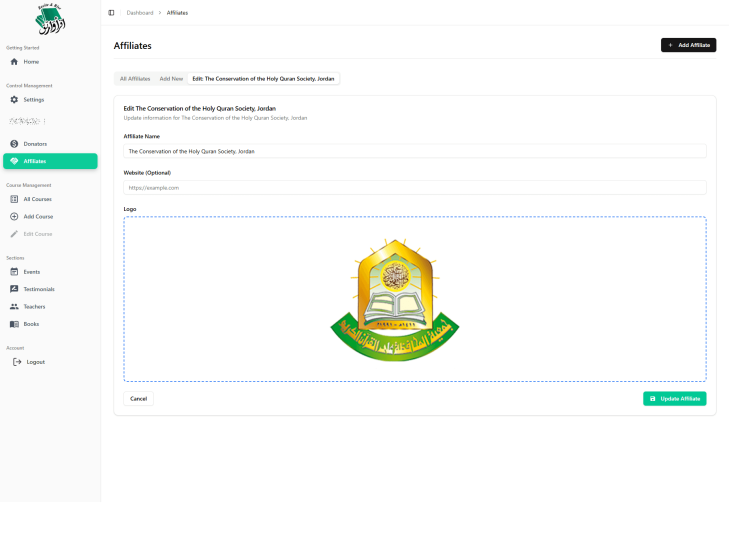Screen dimensions: 729x540
Task: Select the Edit: The Conservation tab
Action: [263, 79]
